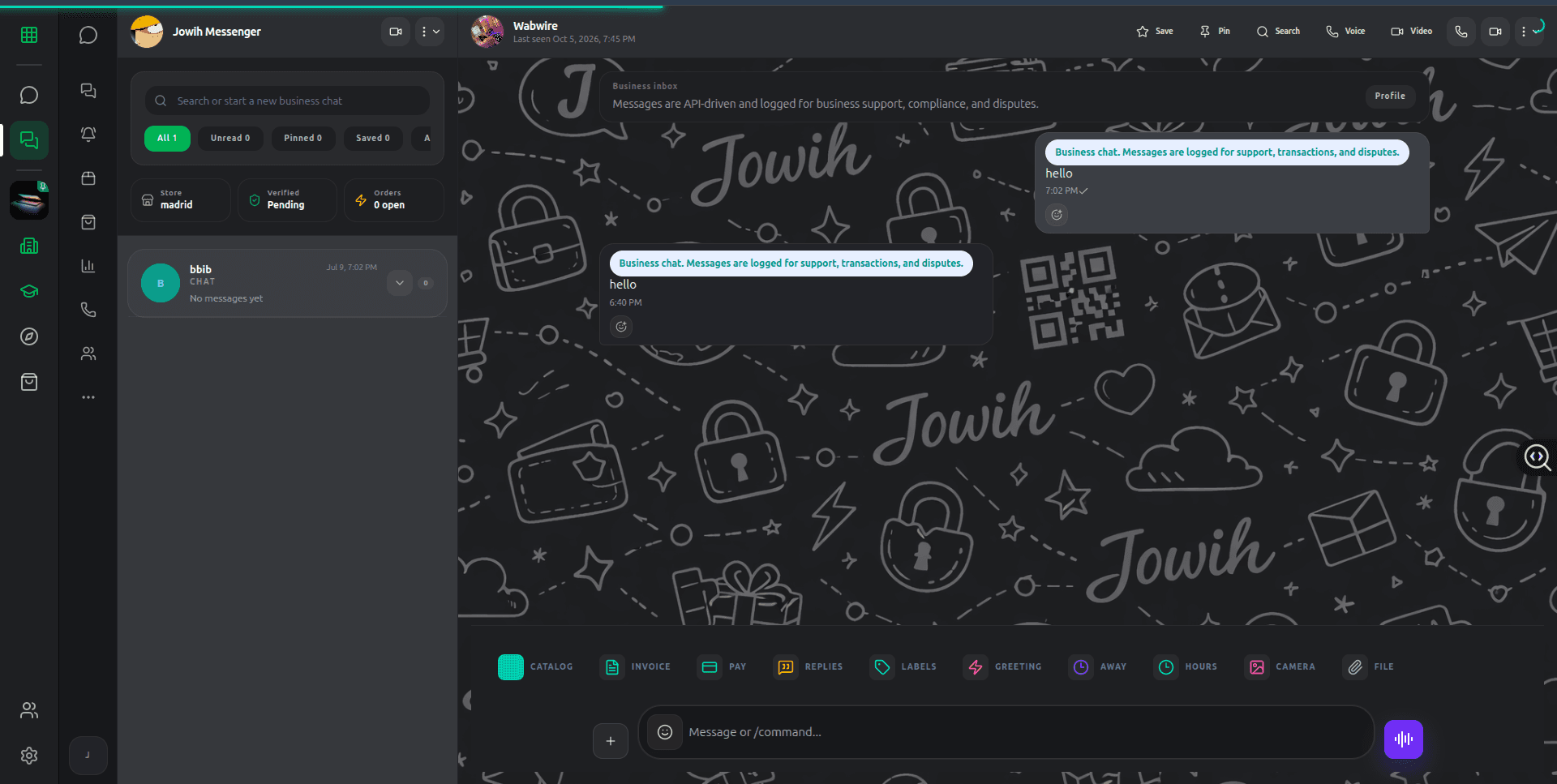Create an Invoice from quick actions

(x=635, y=666)
